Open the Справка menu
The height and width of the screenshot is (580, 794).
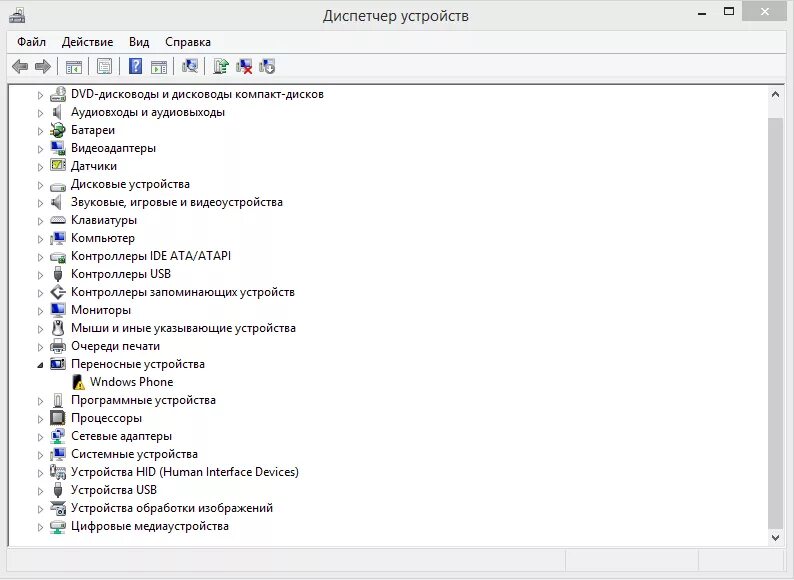(188, 42)
